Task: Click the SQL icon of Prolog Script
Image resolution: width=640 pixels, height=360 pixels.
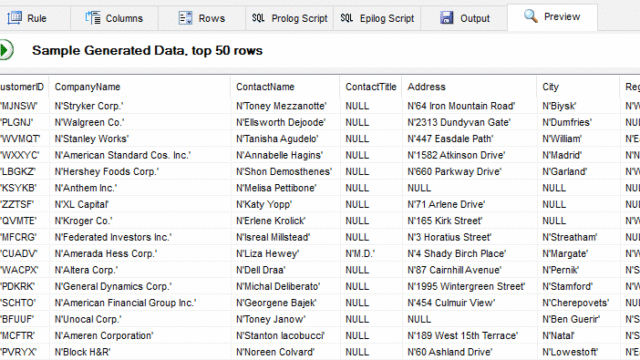Action: [258, 18]
